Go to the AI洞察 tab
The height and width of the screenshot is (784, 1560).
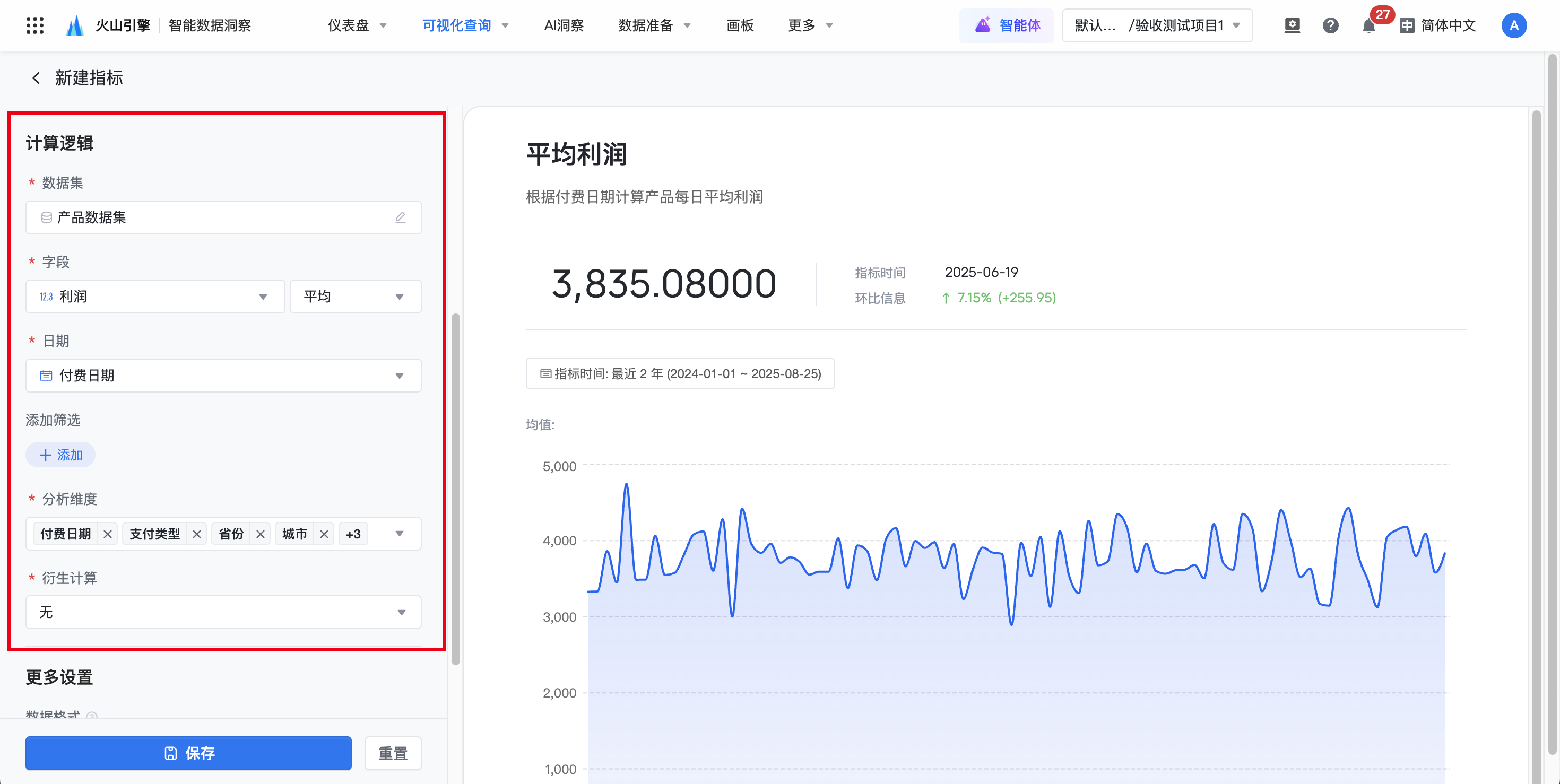pos(563,25)
